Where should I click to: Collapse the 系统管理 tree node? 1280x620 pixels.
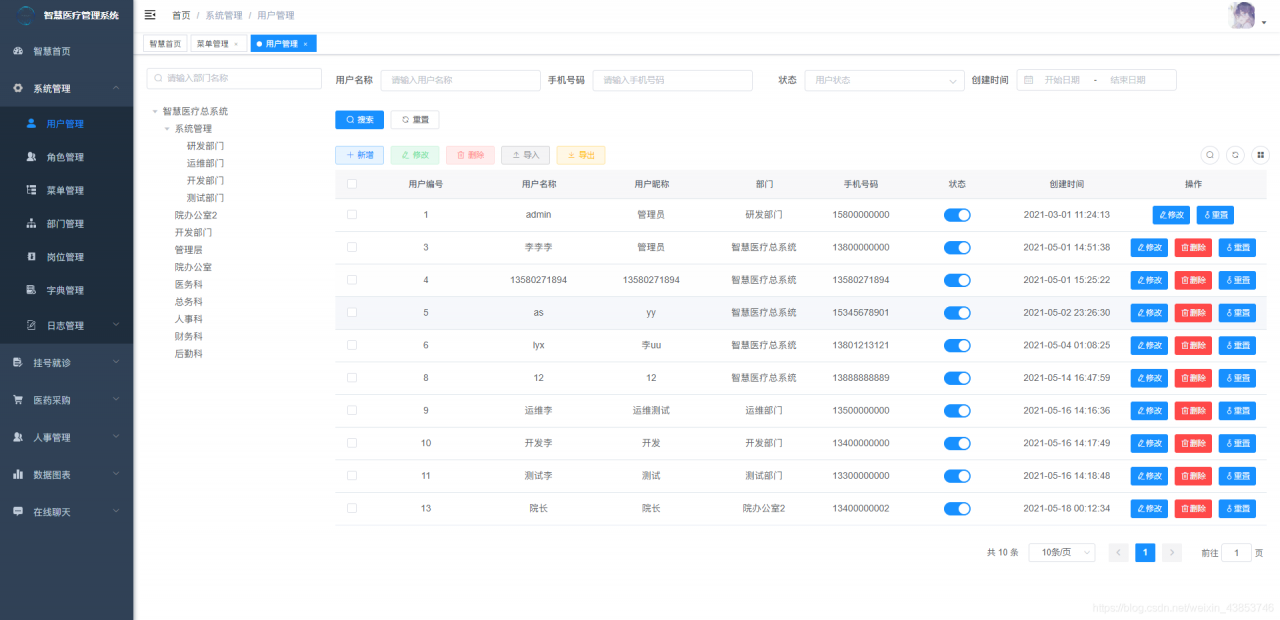point(167,129)
